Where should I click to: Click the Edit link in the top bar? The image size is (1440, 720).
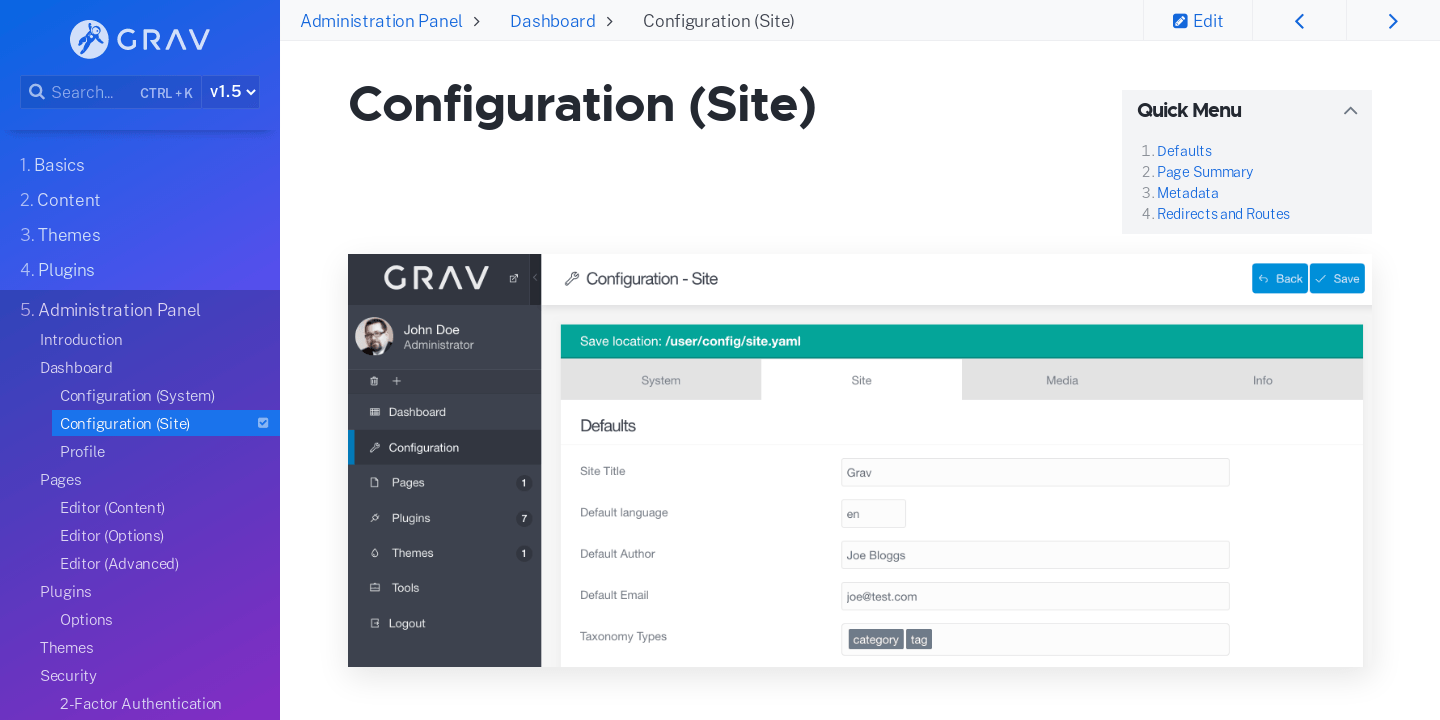pos(1197,20)
